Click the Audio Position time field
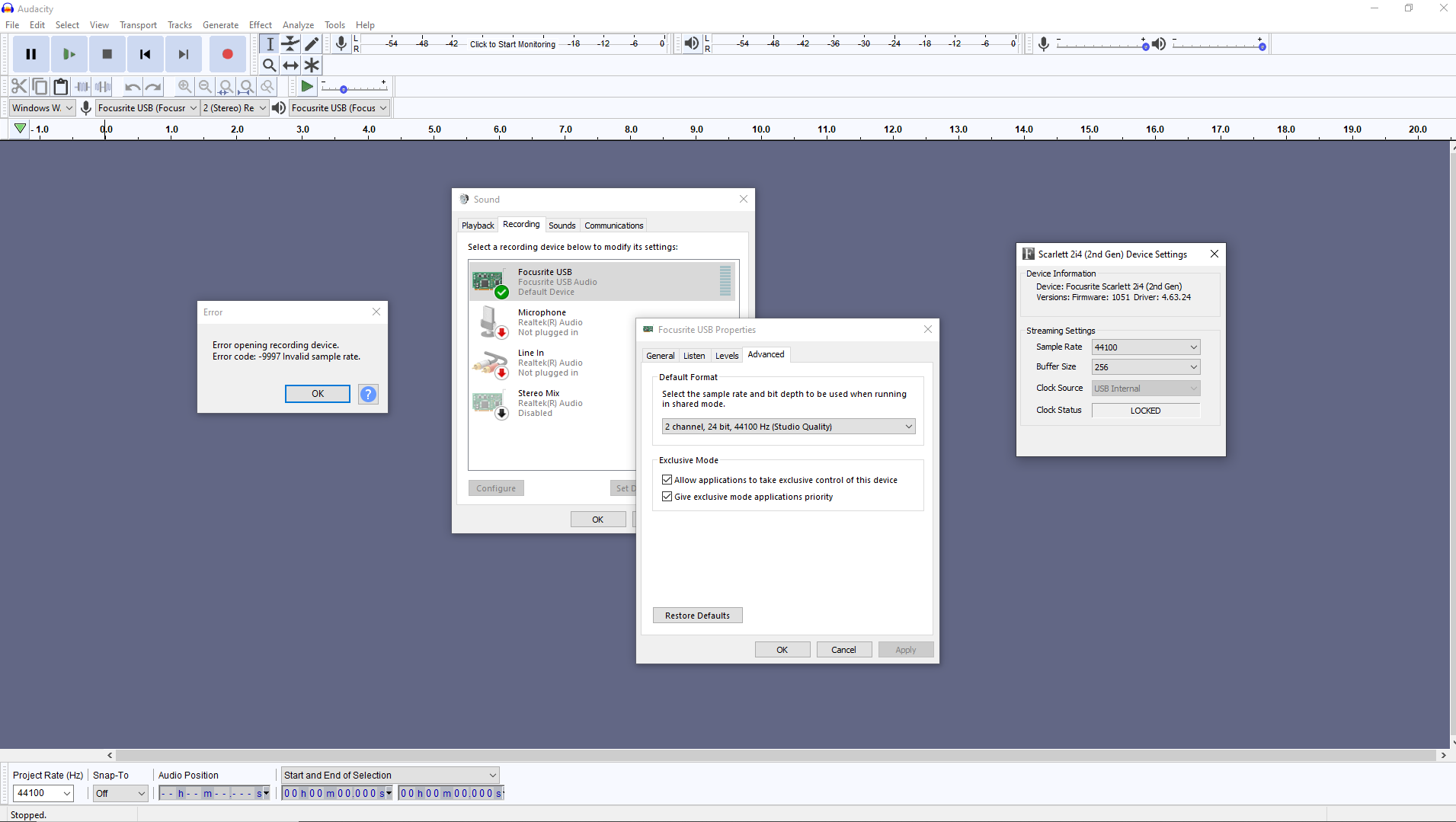 pos(214,793)
